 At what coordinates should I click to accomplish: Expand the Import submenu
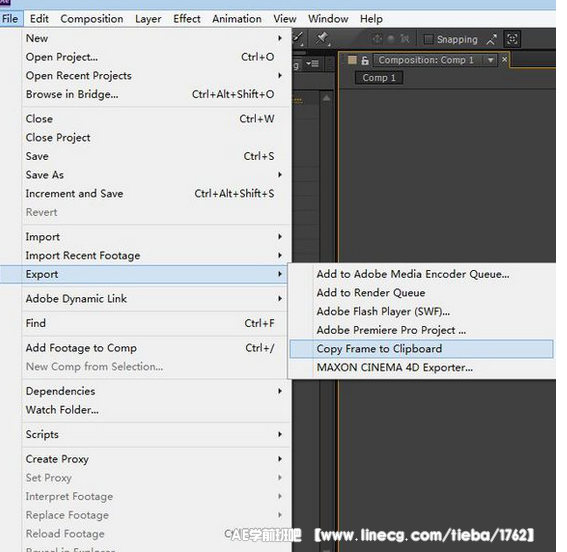coord(155,237)
